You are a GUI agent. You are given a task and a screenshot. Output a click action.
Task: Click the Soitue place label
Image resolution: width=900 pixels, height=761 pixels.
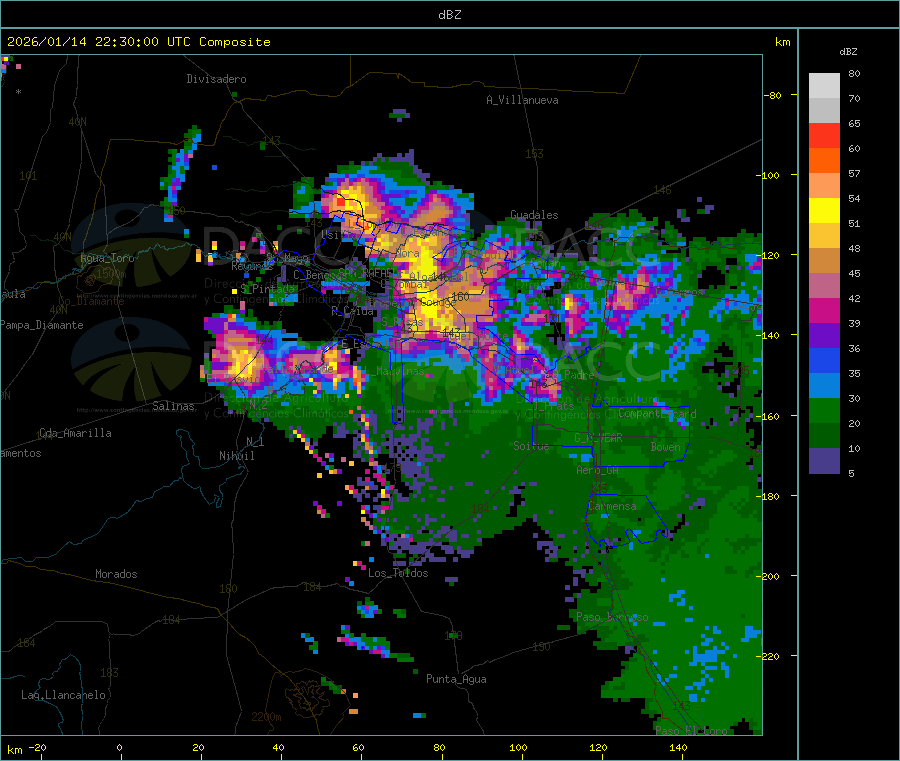pos(531,445)
